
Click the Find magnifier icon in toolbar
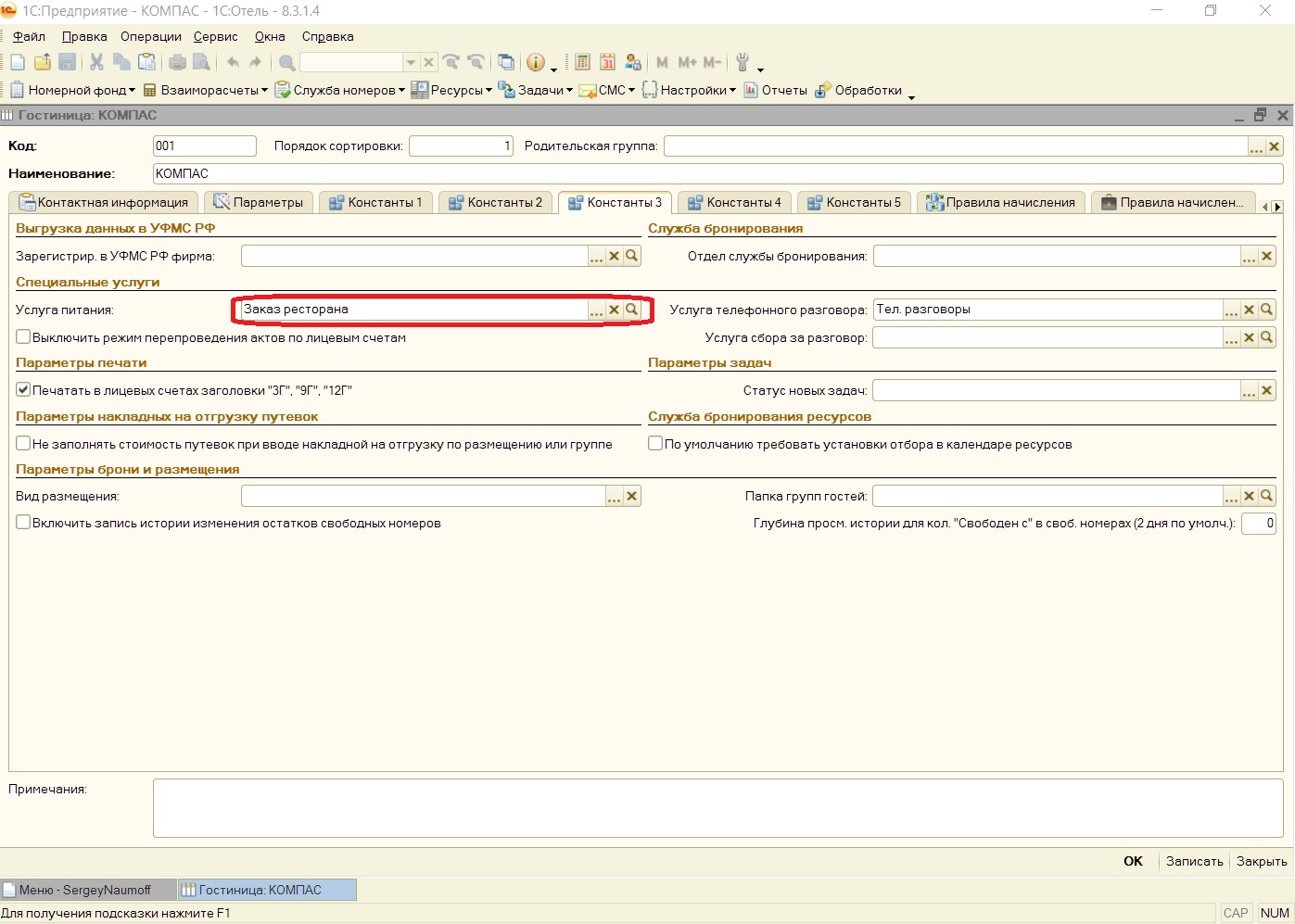click(x=287, y=62)
